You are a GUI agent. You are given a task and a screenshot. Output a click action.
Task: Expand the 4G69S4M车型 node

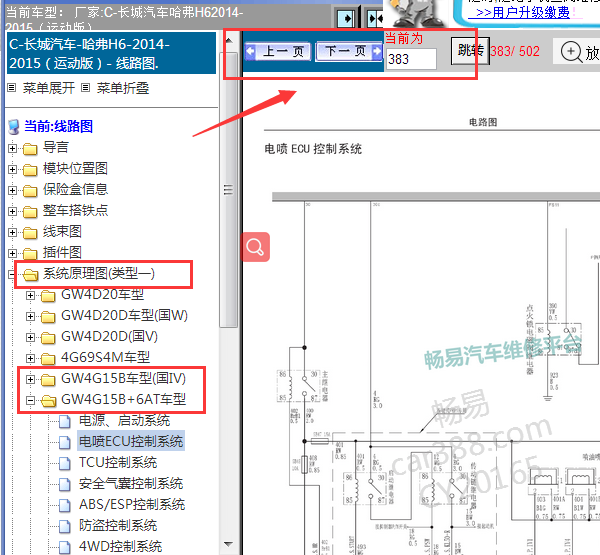30,358
